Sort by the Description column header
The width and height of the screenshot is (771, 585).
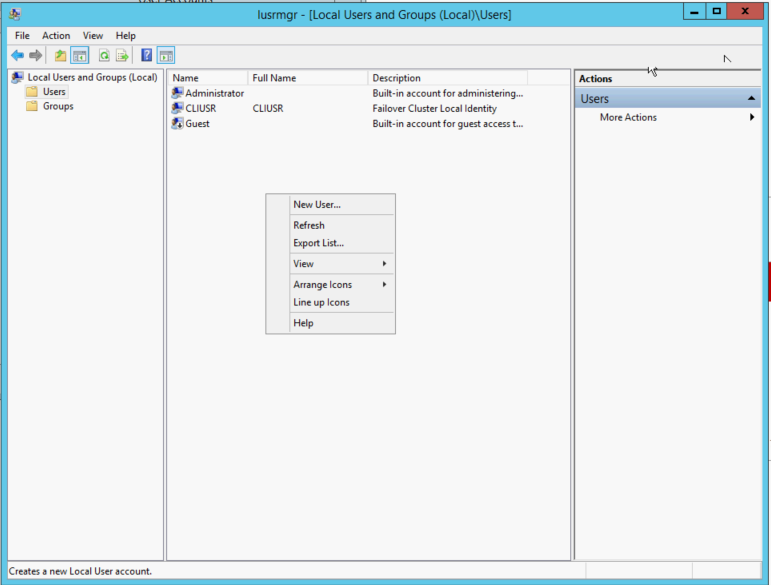coord(447,78)
